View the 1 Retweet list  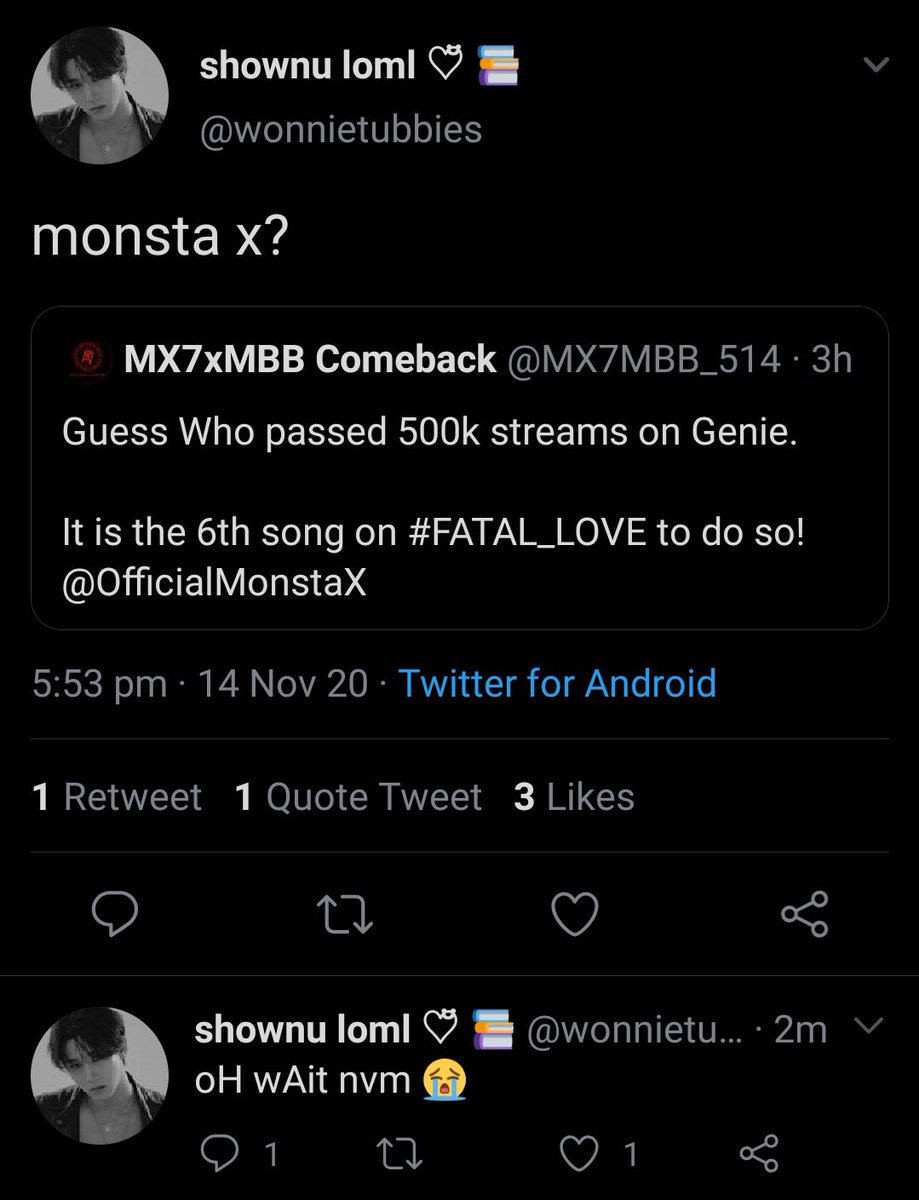(117, 797)
